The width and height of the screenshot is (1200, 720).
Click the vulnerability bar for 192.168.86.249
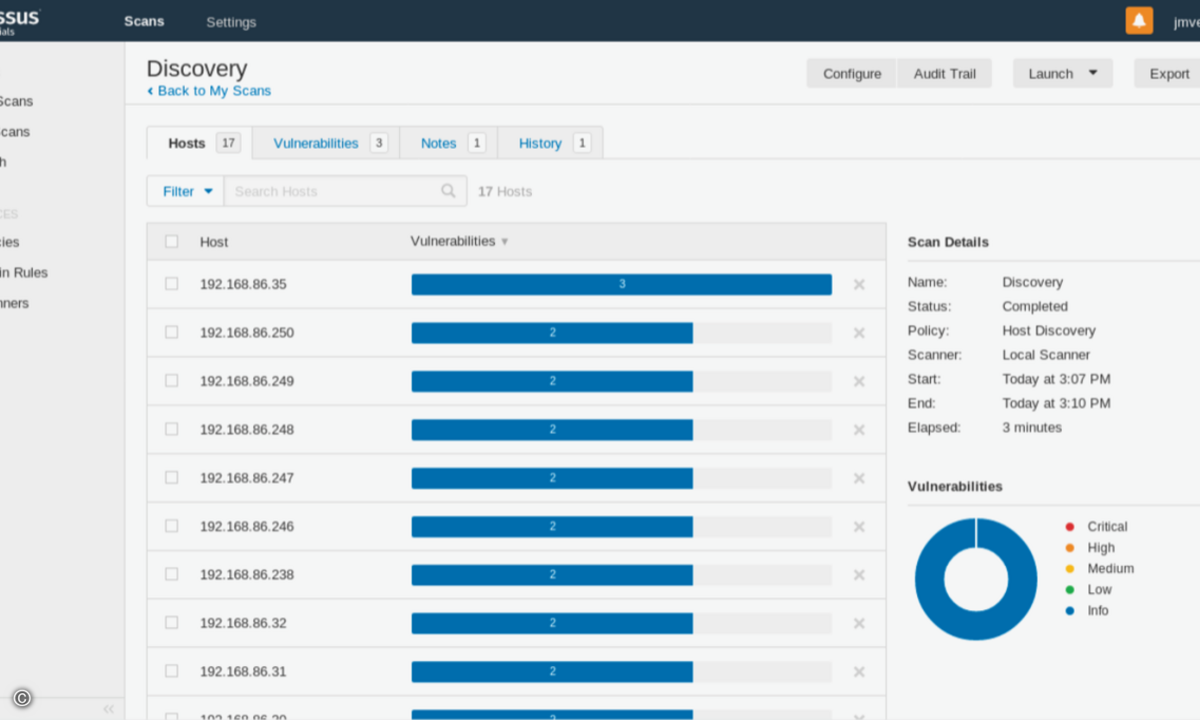point(621,381)
